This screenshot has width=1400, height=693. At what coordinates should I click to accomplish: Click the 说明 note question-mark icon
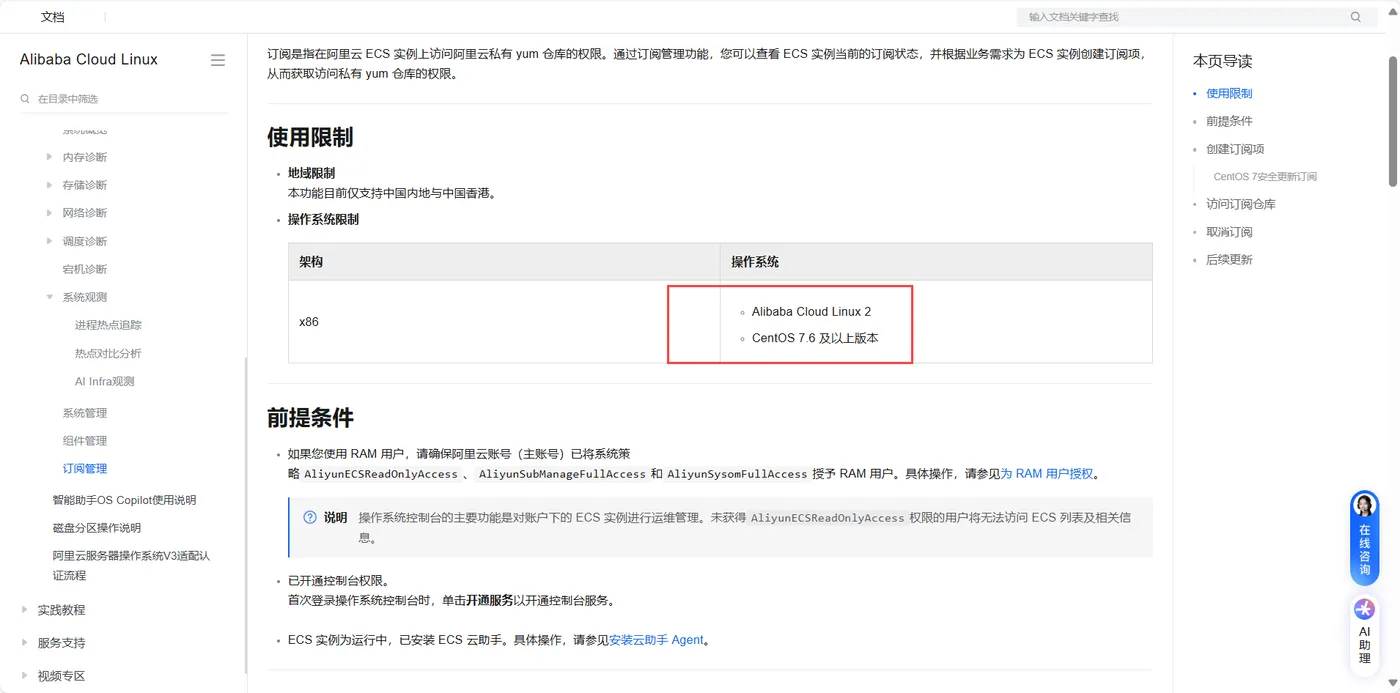point(310,517)
